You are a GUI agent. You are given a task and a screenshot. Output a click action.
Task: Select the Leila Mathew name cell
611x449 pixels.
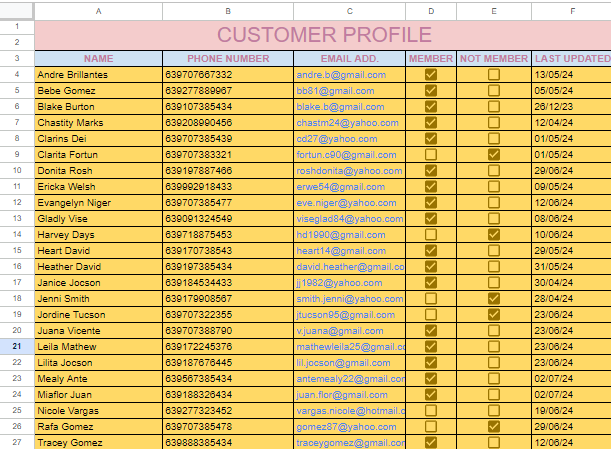click(x=99, y=346)
